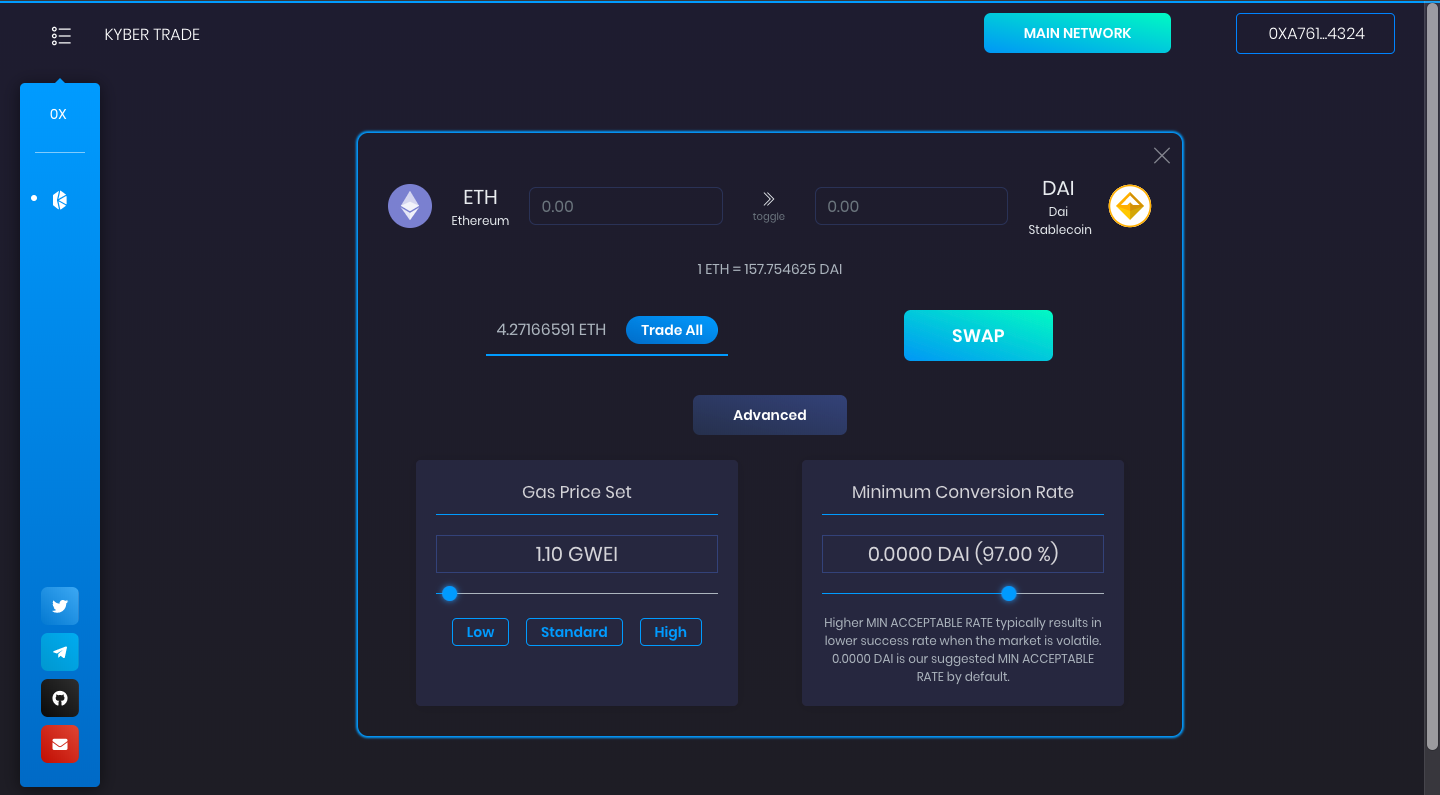Close the trade dialog with X
Image resolution: width=1440 pixels, height=795 pixels.
click(x=1161, y=155)
